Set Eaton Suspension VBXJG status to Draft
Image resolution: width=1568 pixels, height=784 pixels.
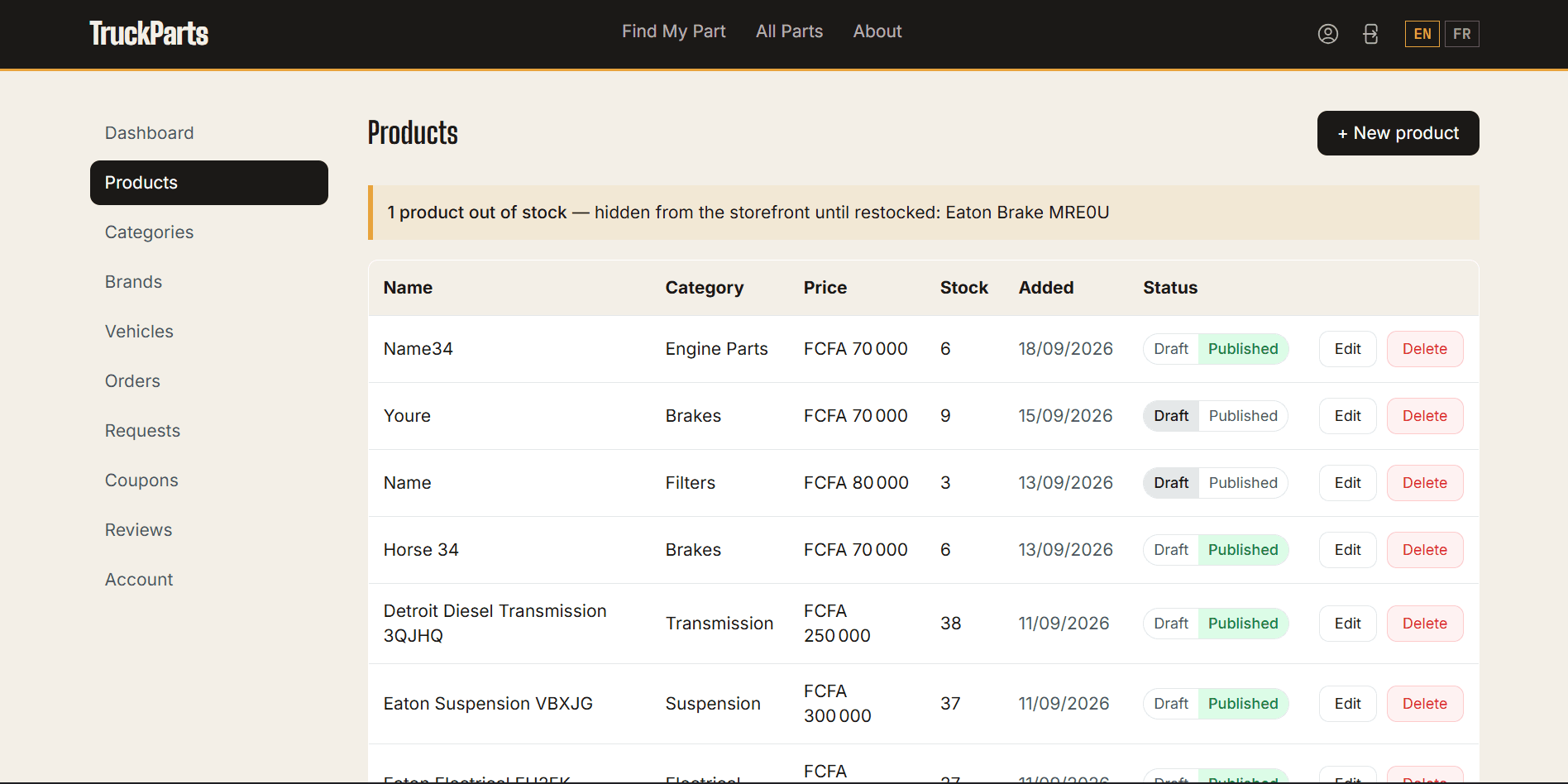[1171, 704]
